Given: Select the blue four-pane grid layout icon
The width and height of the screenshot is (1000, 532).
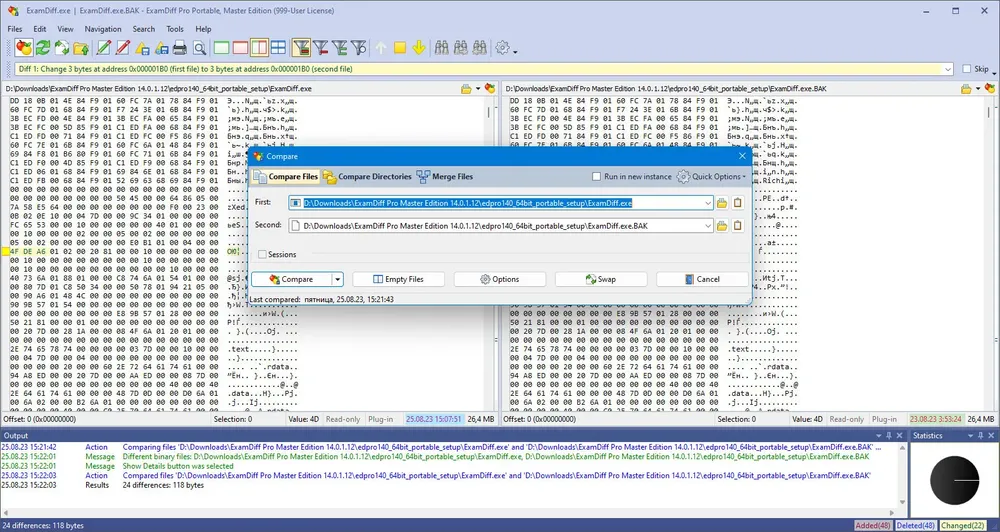Looking at the screenshot, I should click(278, 48).
